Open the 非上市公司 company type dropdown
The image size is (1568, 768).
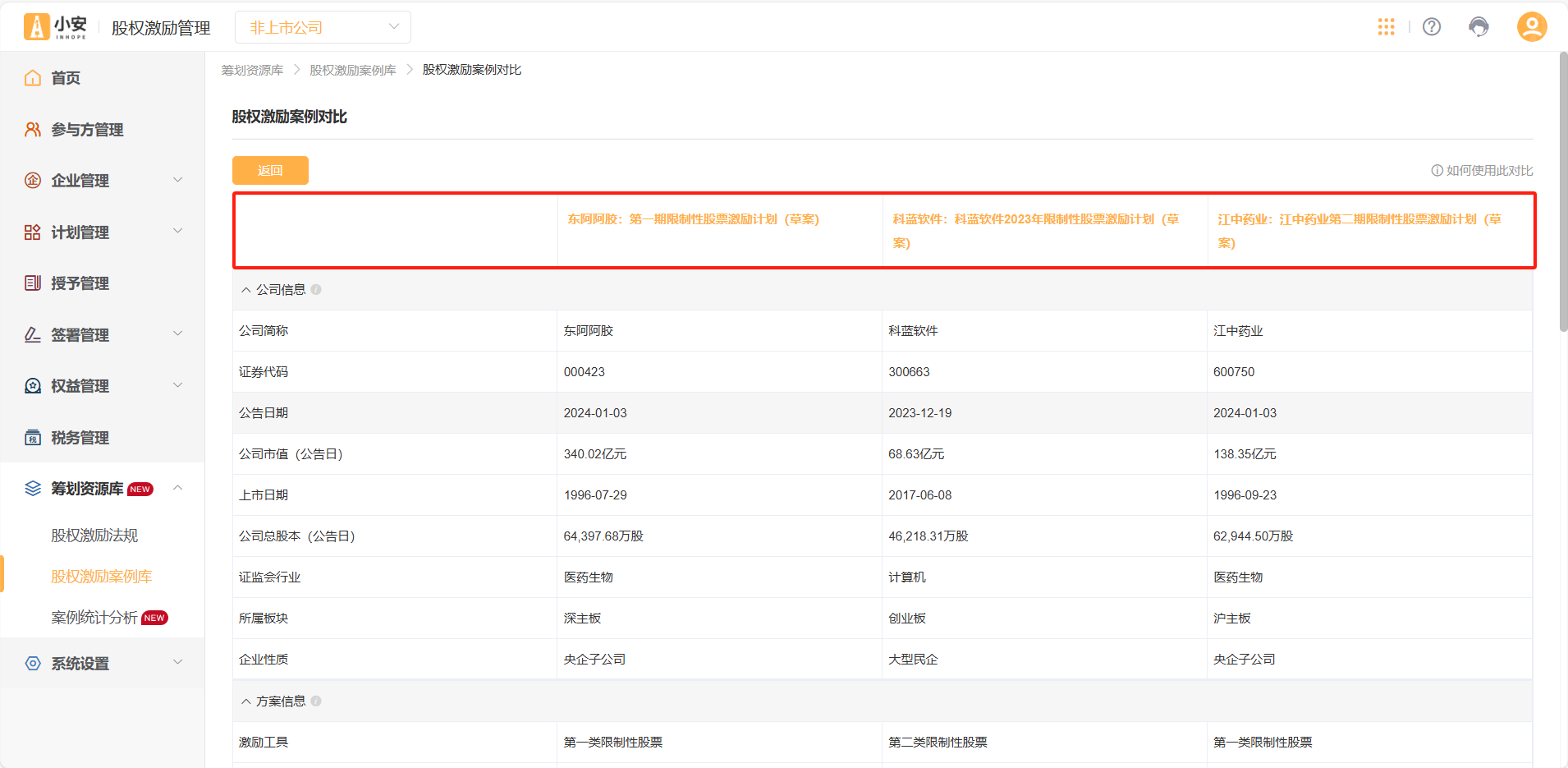click(x=323, y=27)
